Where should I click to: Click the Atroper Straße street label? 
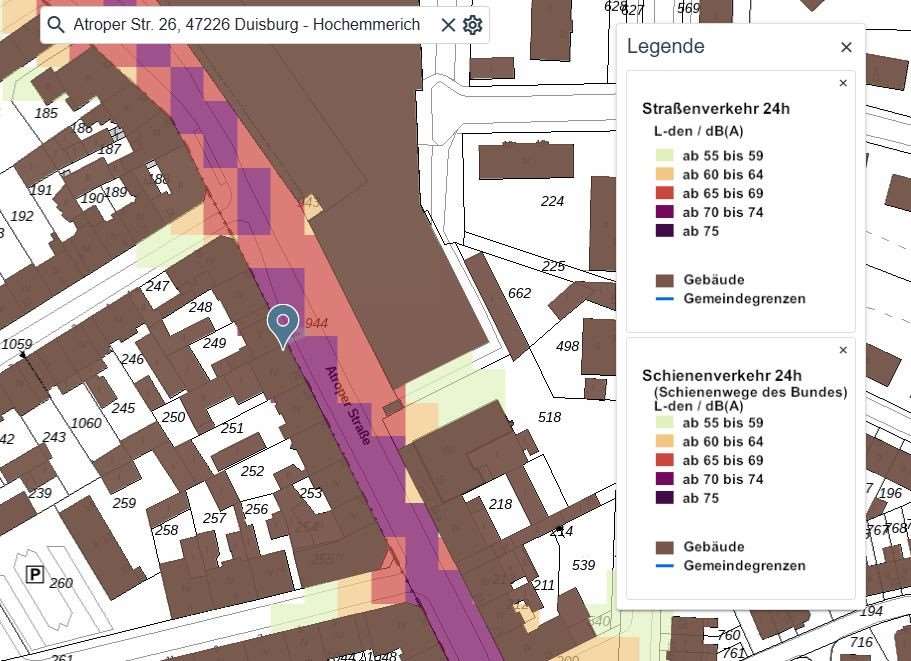[347, 405]
